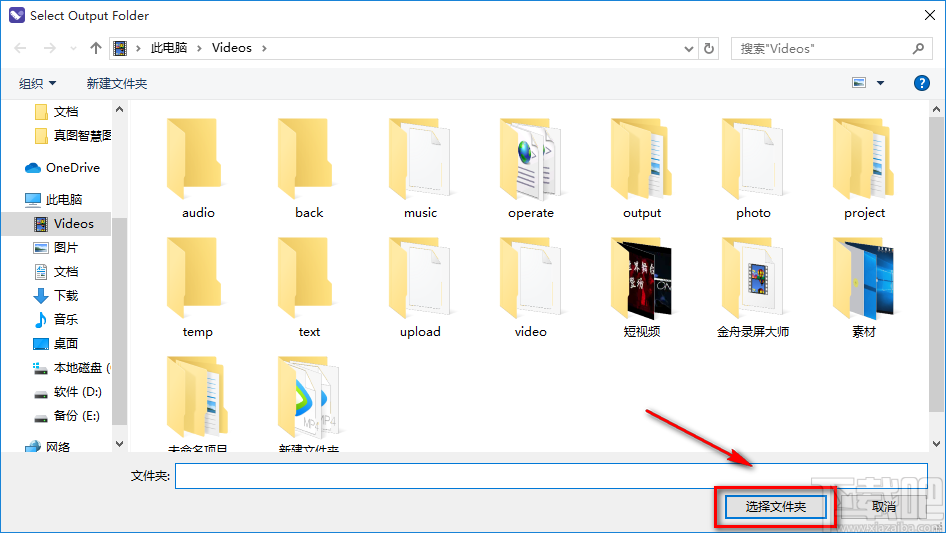Expand chevron before 此电脑 in path

point(138,48)
